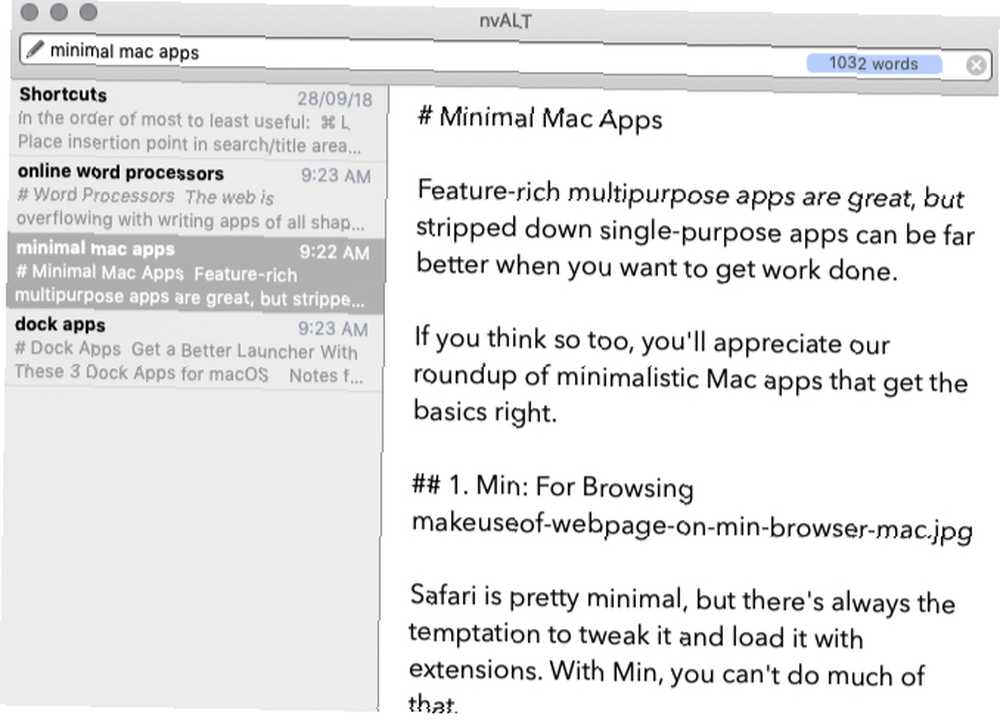Click the 1032 words count badge
1000x725 pixels.
(x=874, y=64)
